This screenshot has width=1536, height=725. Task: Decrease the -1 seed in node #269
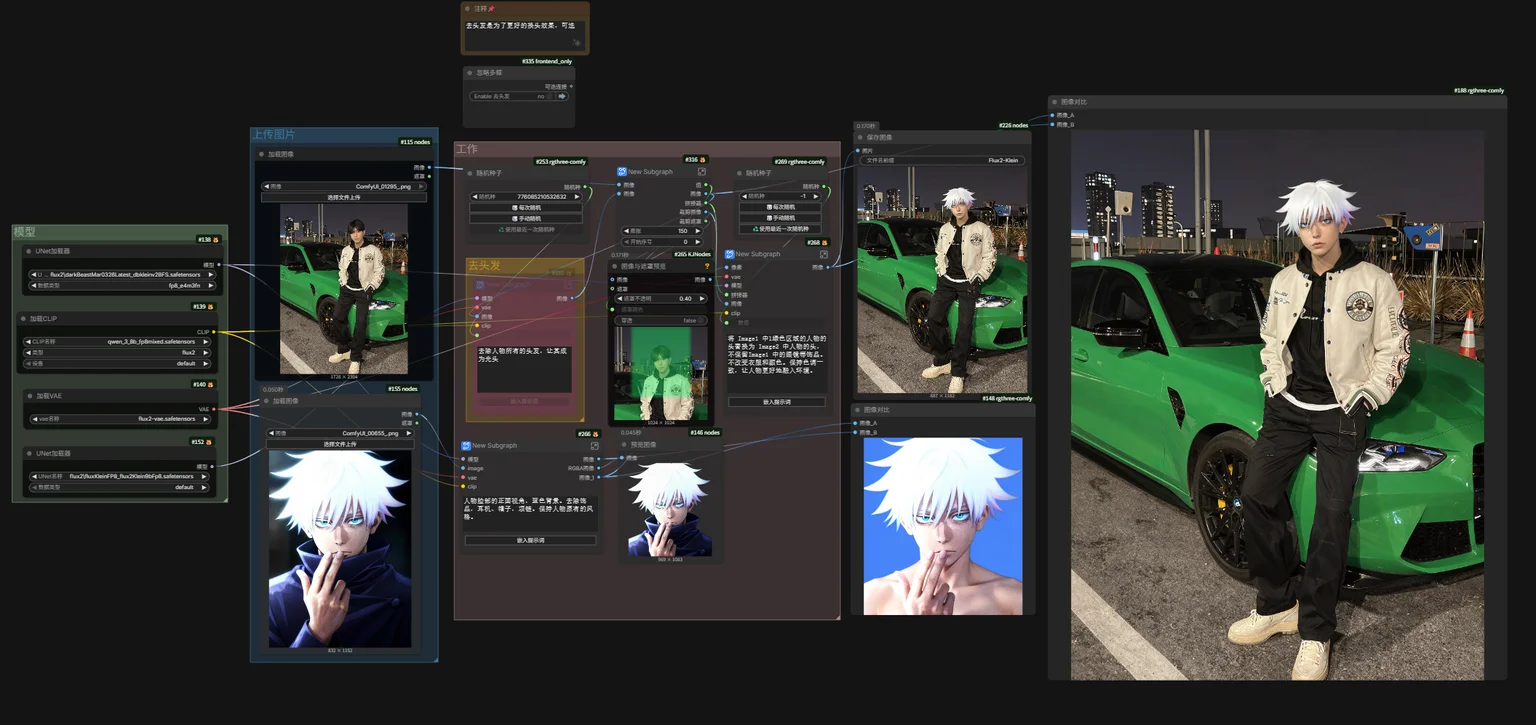pos(745,197)
